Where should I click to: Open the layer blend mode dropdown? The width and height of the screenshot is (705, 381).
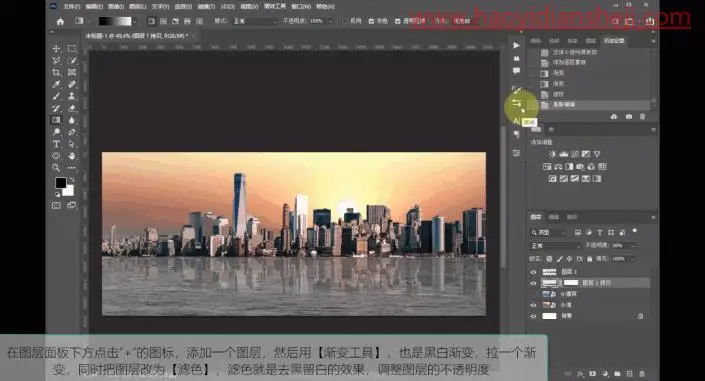point(555,246)
